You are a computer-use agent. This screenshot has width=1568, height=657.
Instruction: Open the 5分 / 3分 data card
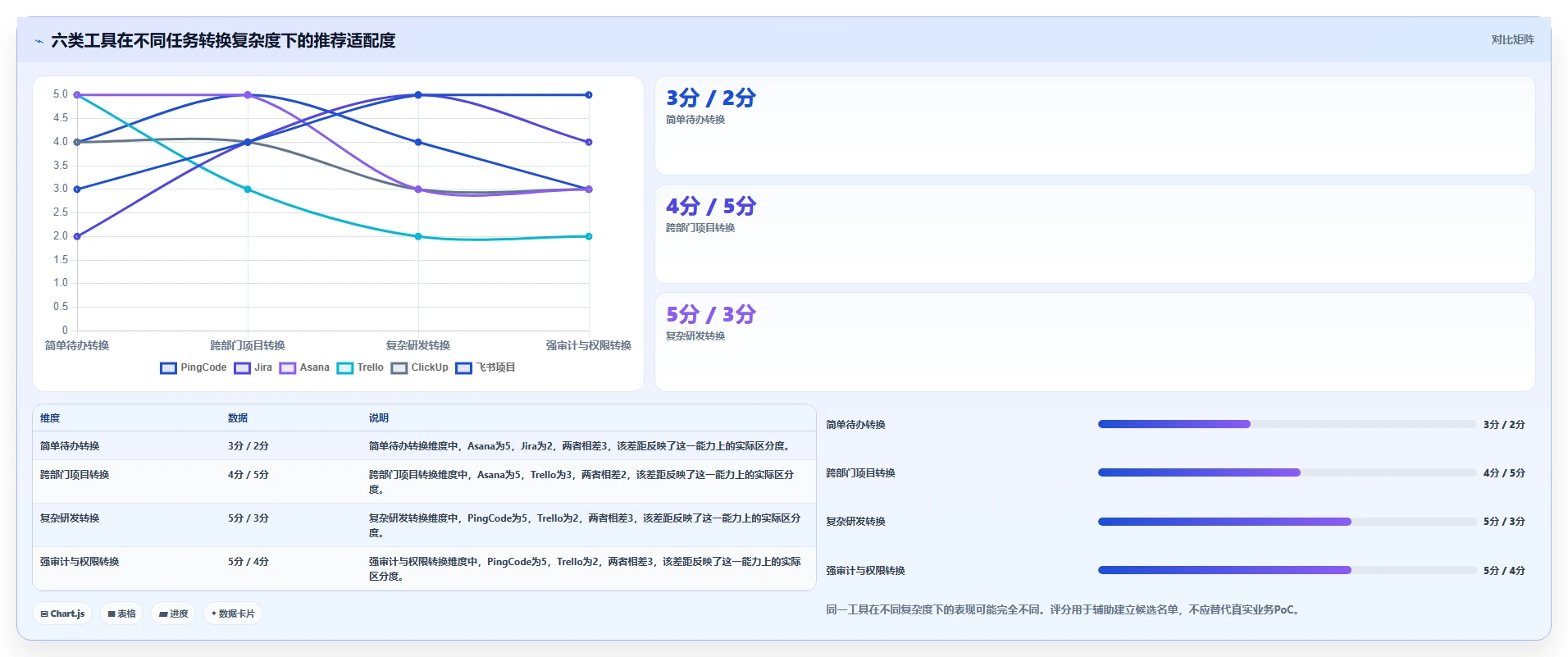(x=1095, y=342)
